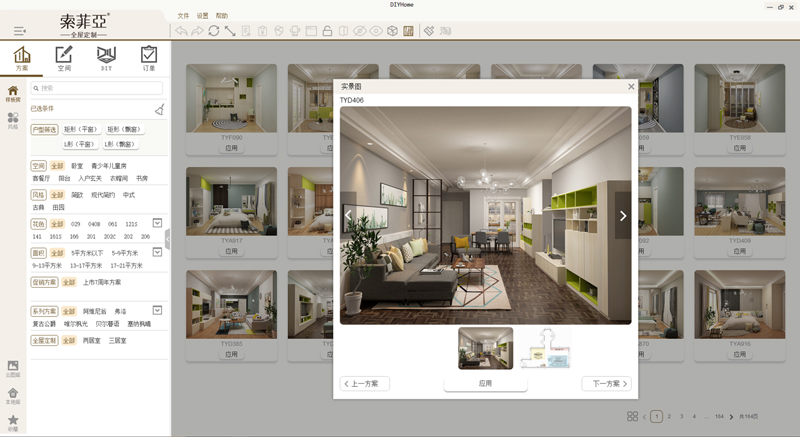Image resolution: width=800 pixels, height=437 pixels.
Task: Click the open eye show icon
Action: (x=376, y=31)
